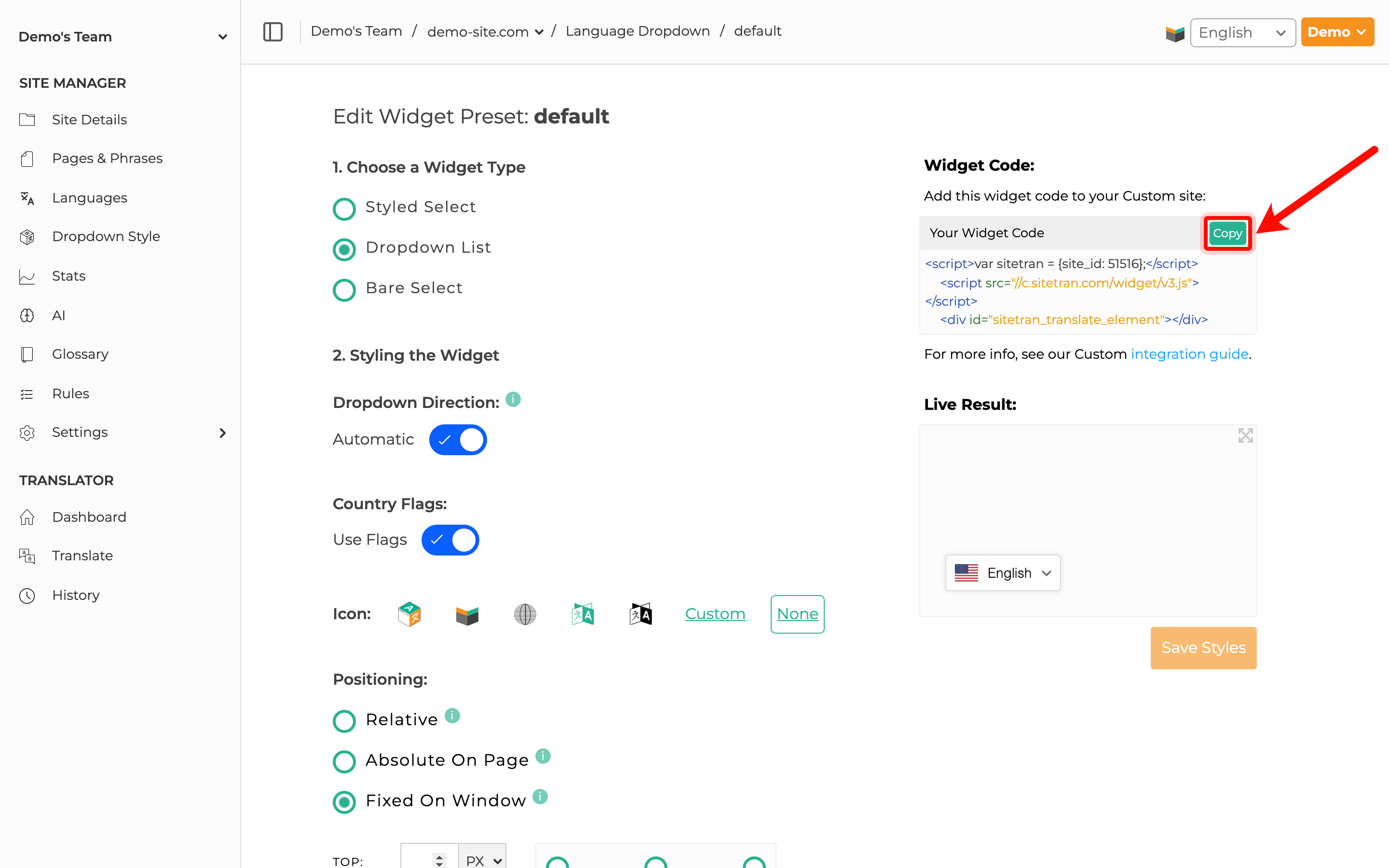Open the translator Dashboard
1389x868 pixels.
[x=89, y=516]
